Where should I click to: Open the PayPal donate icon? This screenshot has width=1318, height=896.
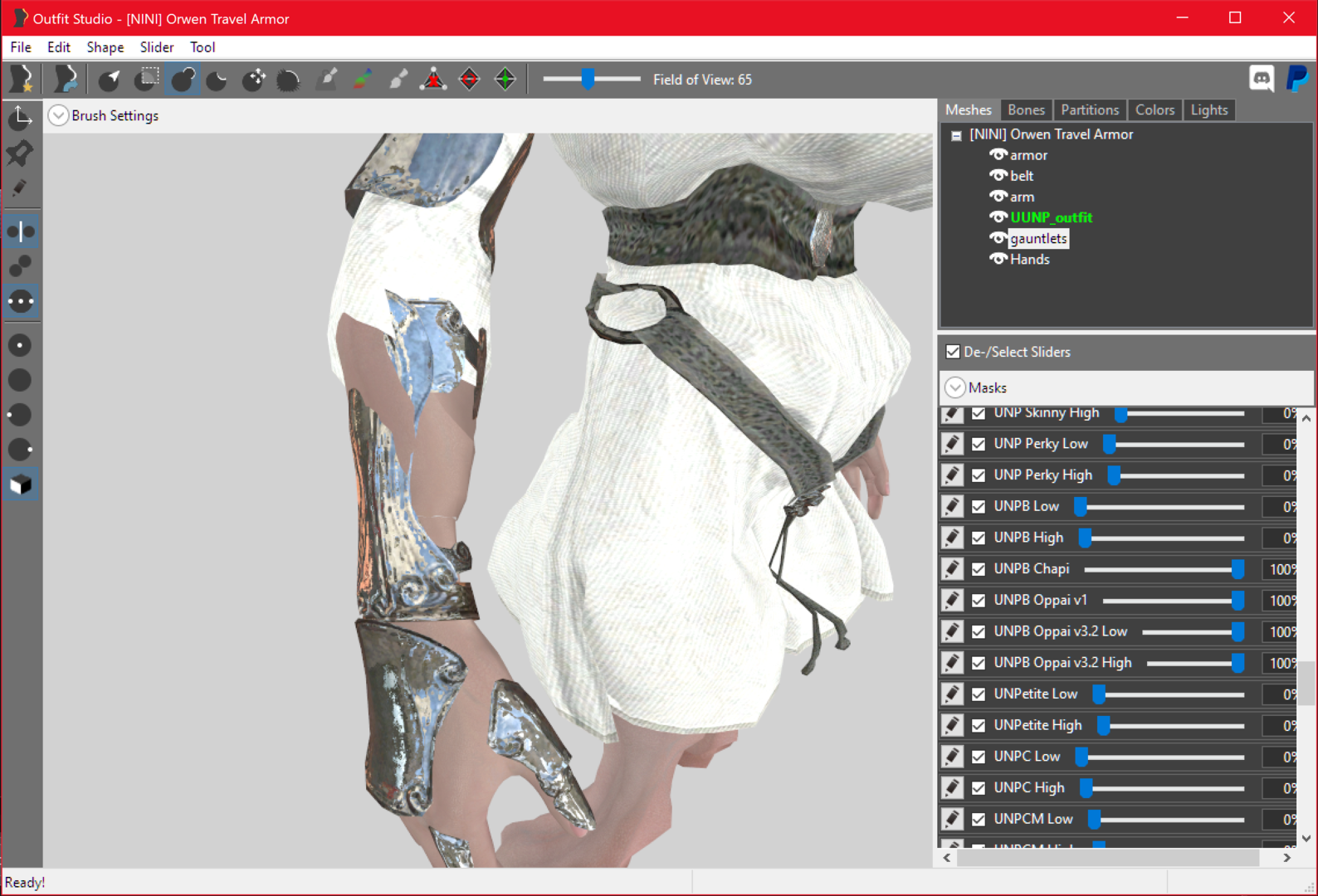(x=1297, y=79)
